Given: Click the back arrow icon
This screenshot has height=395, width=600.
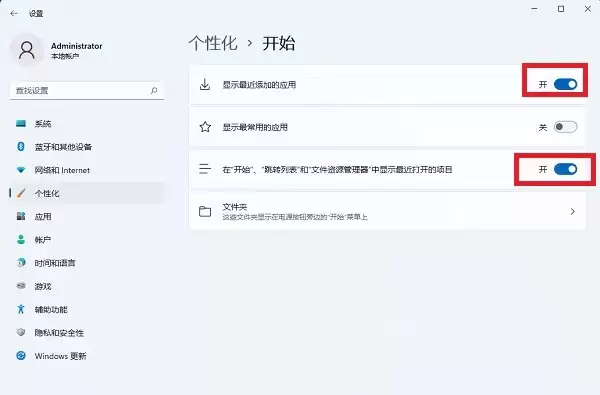Looking at the screenshot, I should click(x=14, y=13).
